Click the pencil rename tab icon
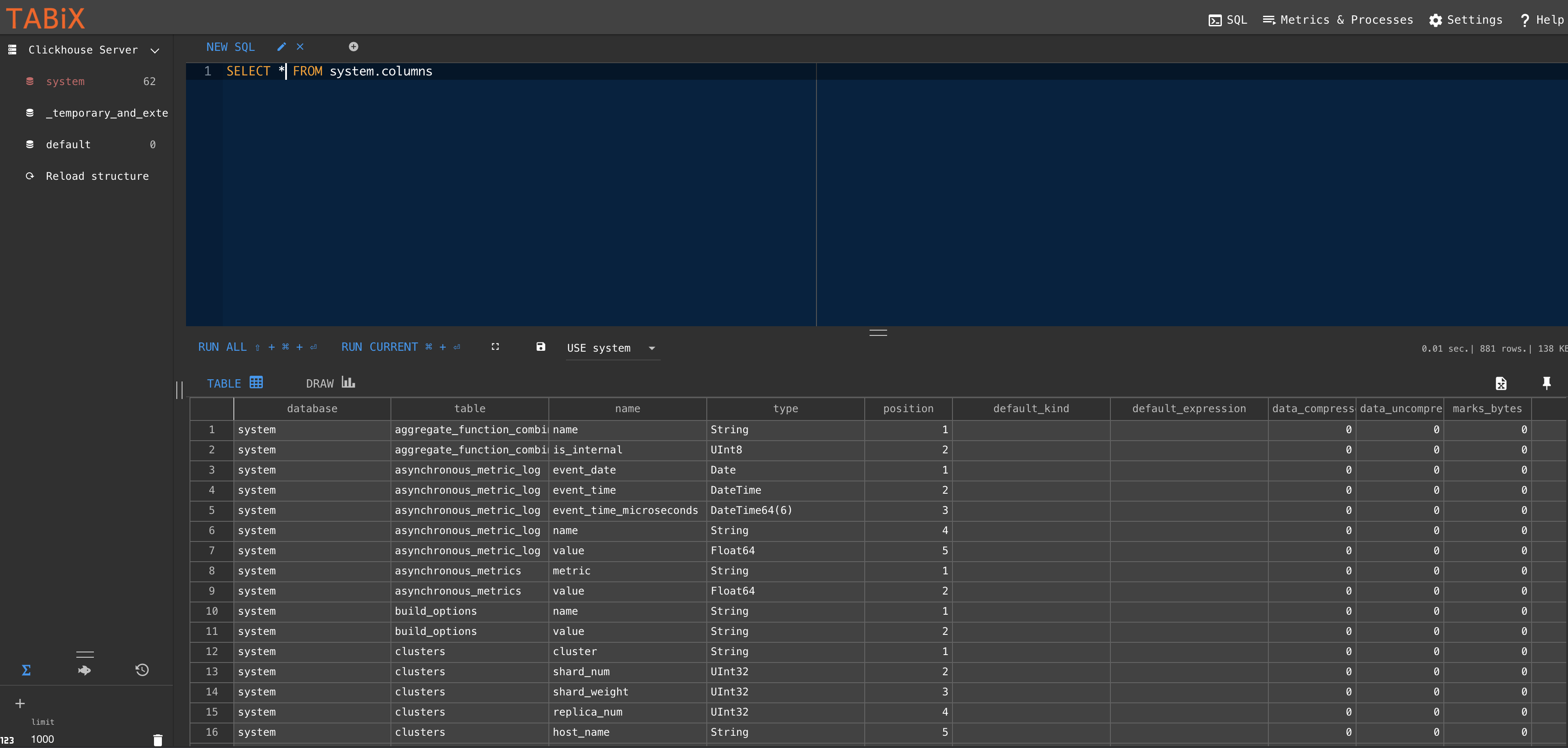 pyautogui.click(x=281, y=47)
